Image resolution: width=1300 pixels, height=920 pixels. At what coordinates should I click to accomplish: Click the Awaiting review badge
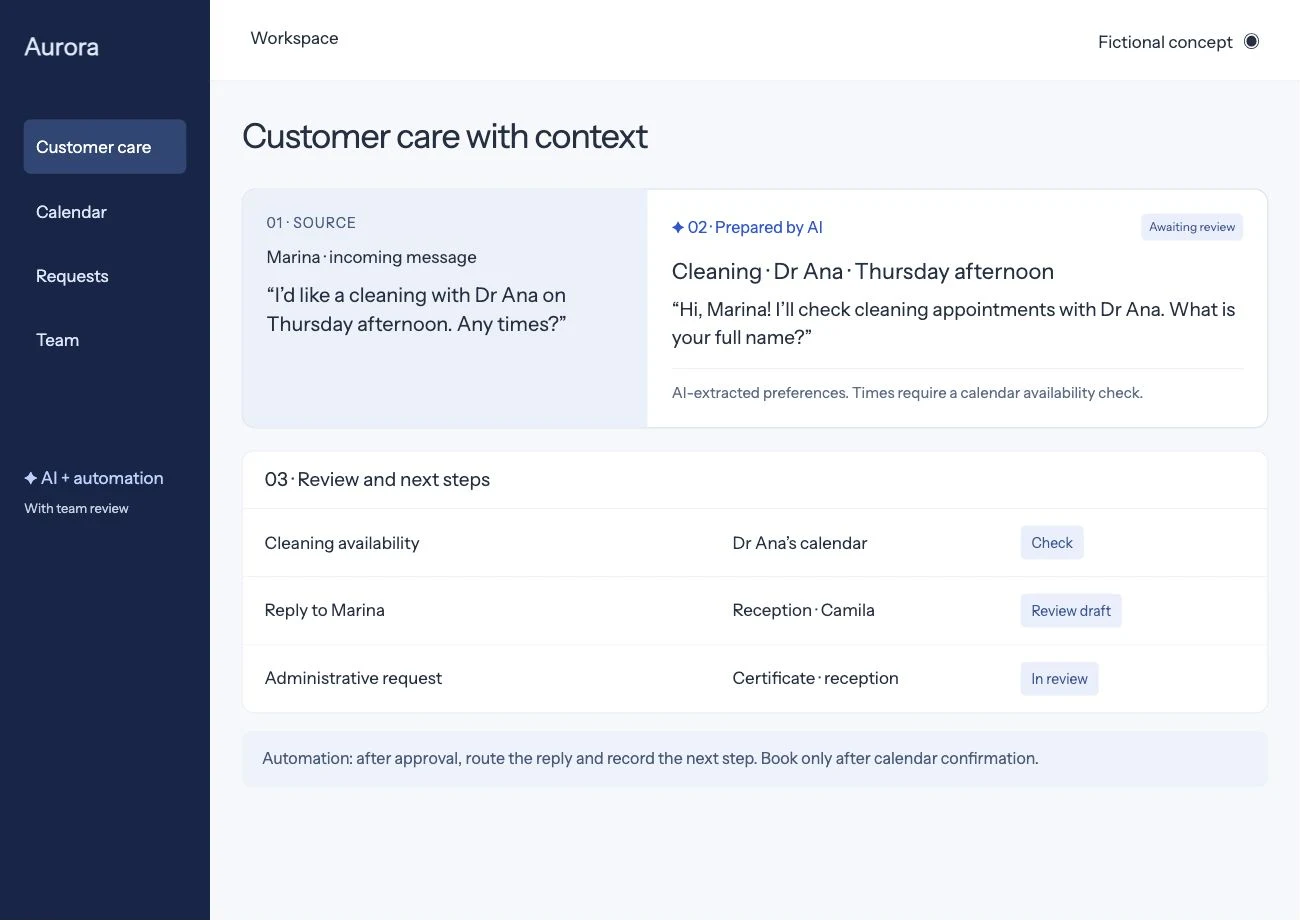(x=1192, y=227)
